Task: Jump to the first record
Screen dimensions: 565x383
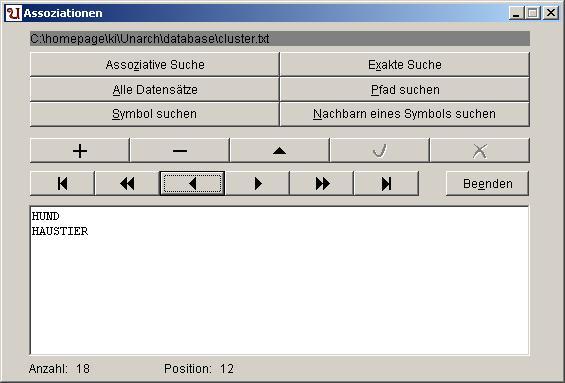Action: point(62,184)
